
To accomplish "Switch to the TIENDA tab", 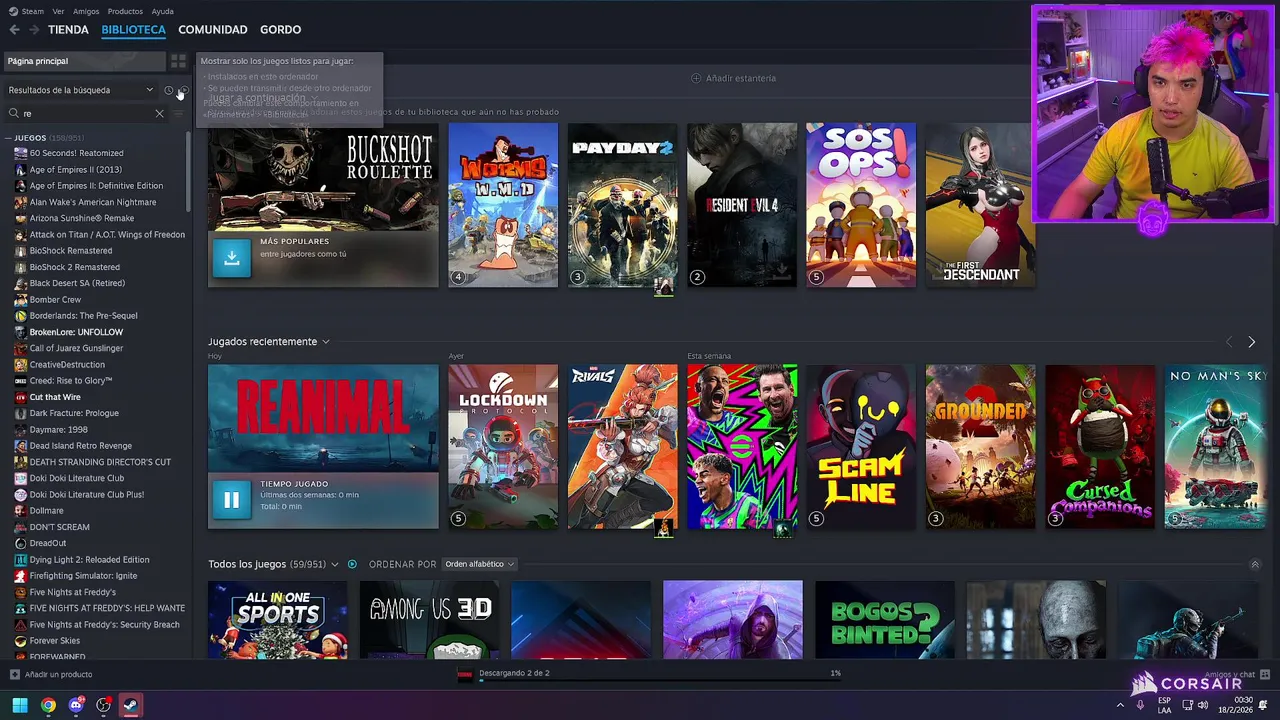I will click(68, 30).
